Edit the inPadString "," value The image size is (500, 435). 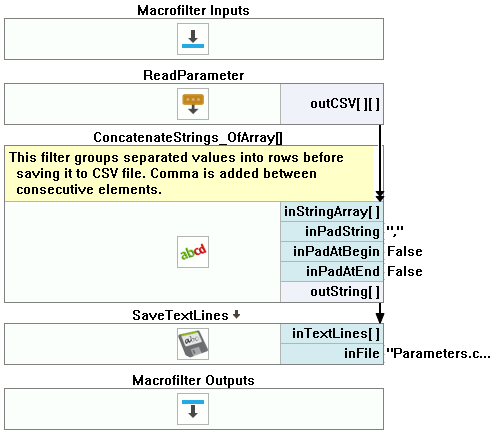tap(395, 231)
